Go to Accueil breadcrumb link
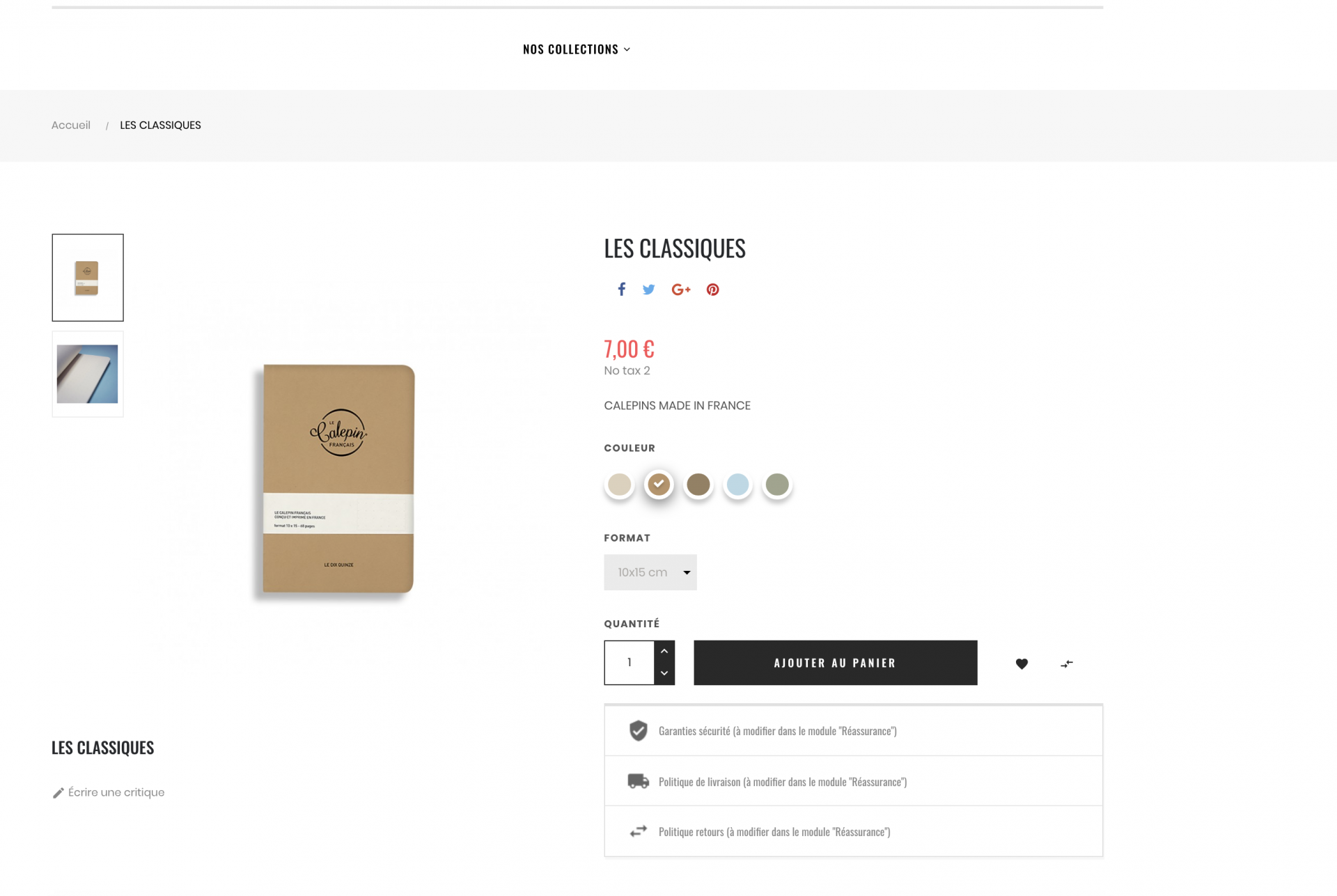Screen dimensions: 1337x896 71,125
